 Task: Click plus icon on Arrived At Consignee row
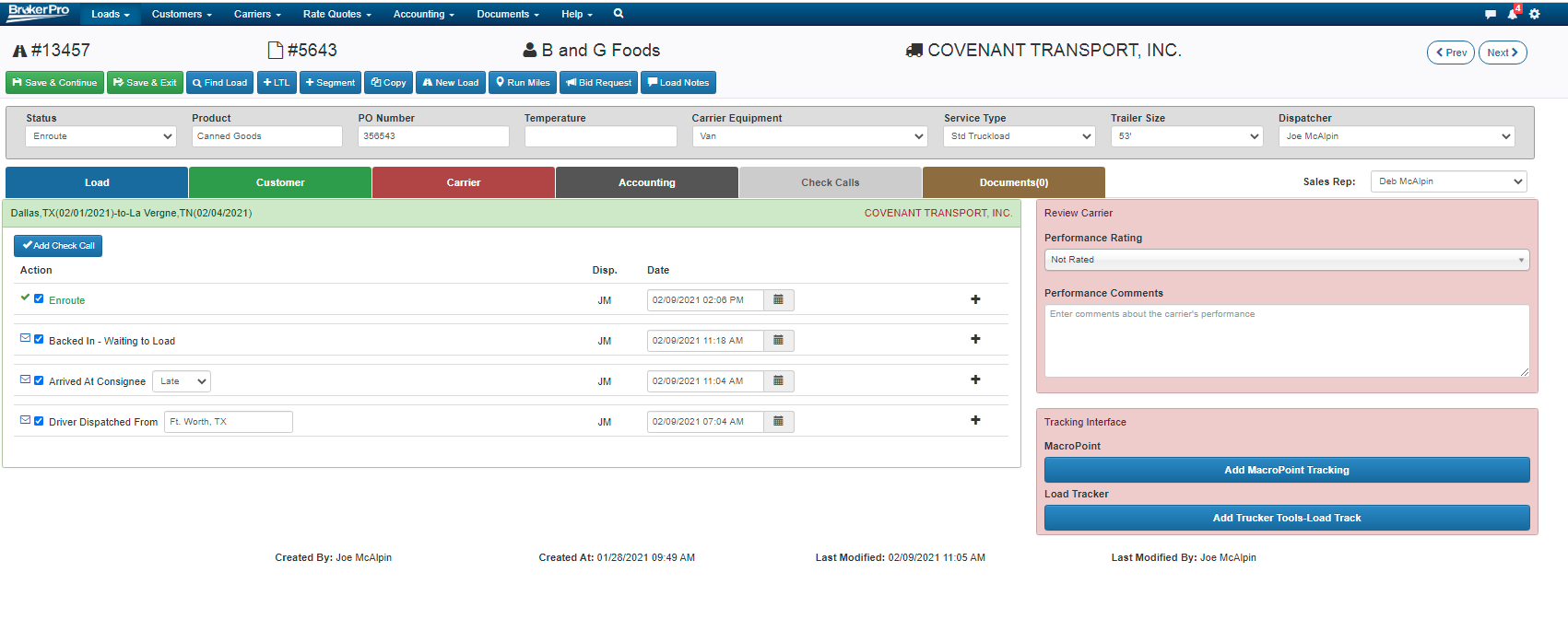pos(975,380)
